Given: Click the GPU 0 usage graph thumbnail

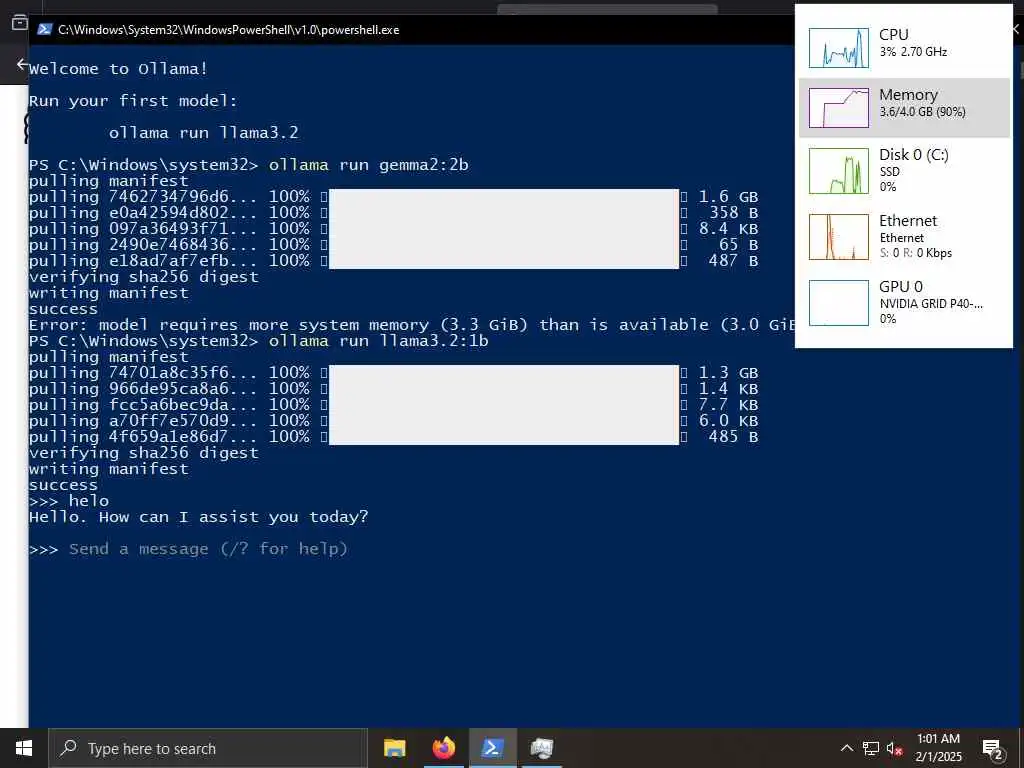Looking at the screenshot, I should tap(839, 302).
